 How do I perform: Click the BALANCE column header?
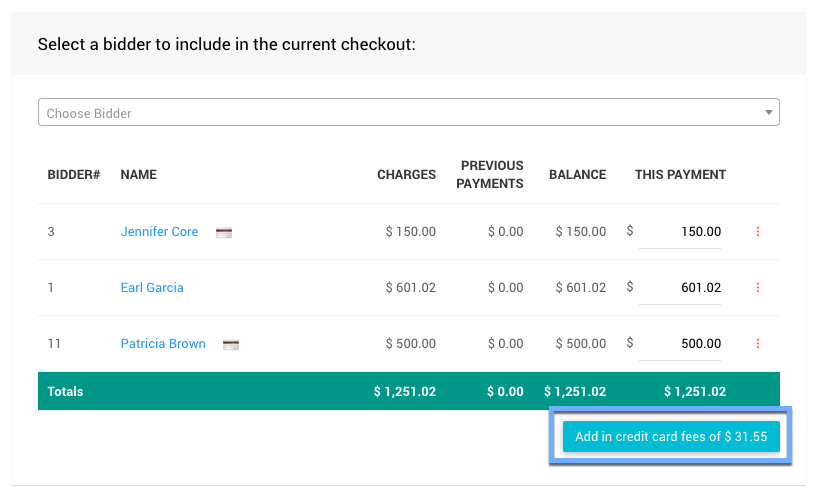577,175
